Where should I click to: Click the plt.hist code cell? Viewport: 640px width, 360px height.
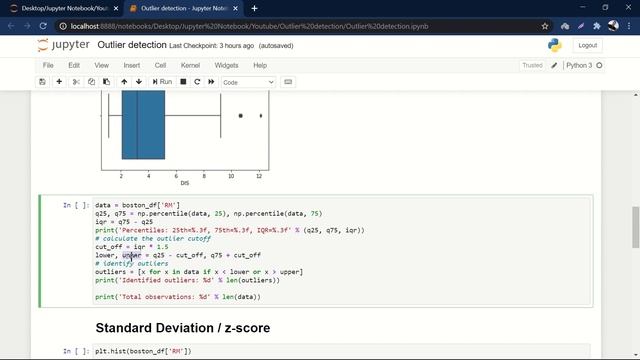tap(341, 351)
